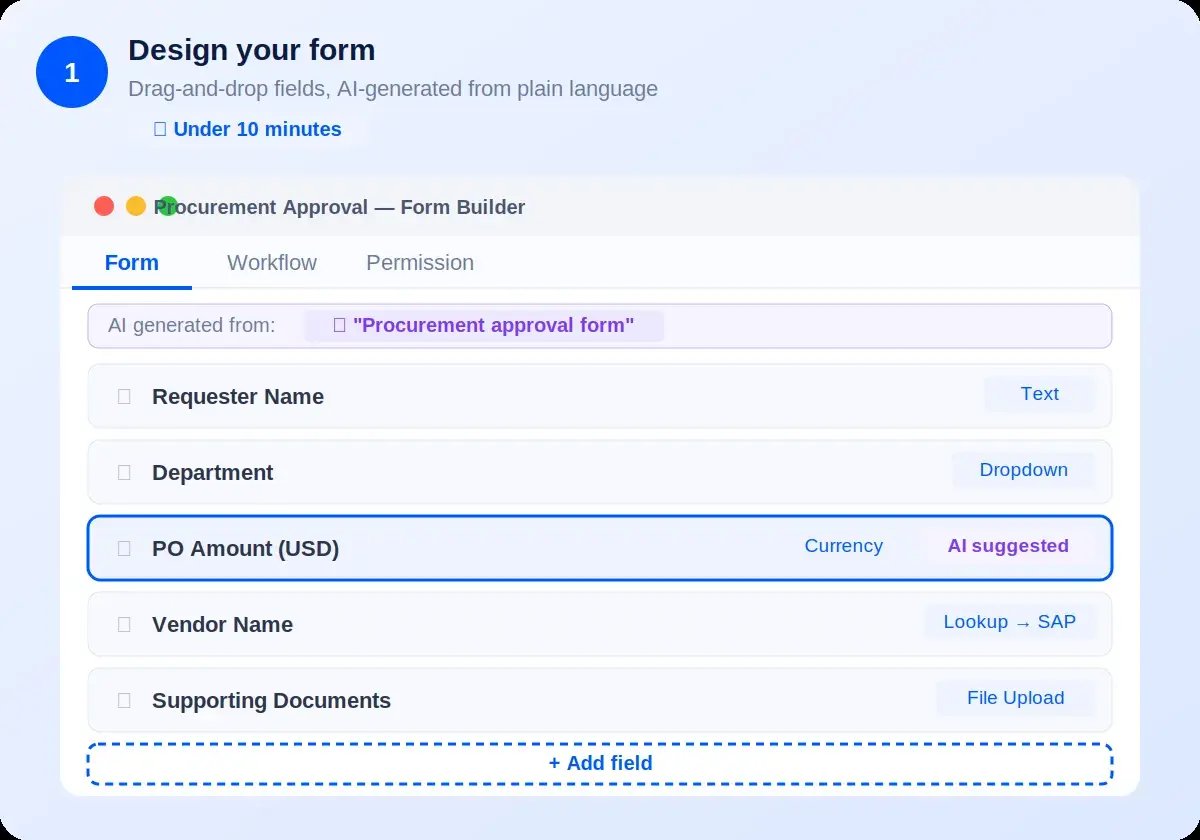1200x840 pixels.
Task: Click the AI sparkle icon in prompt chip
Action: click(x=339, y=326)
